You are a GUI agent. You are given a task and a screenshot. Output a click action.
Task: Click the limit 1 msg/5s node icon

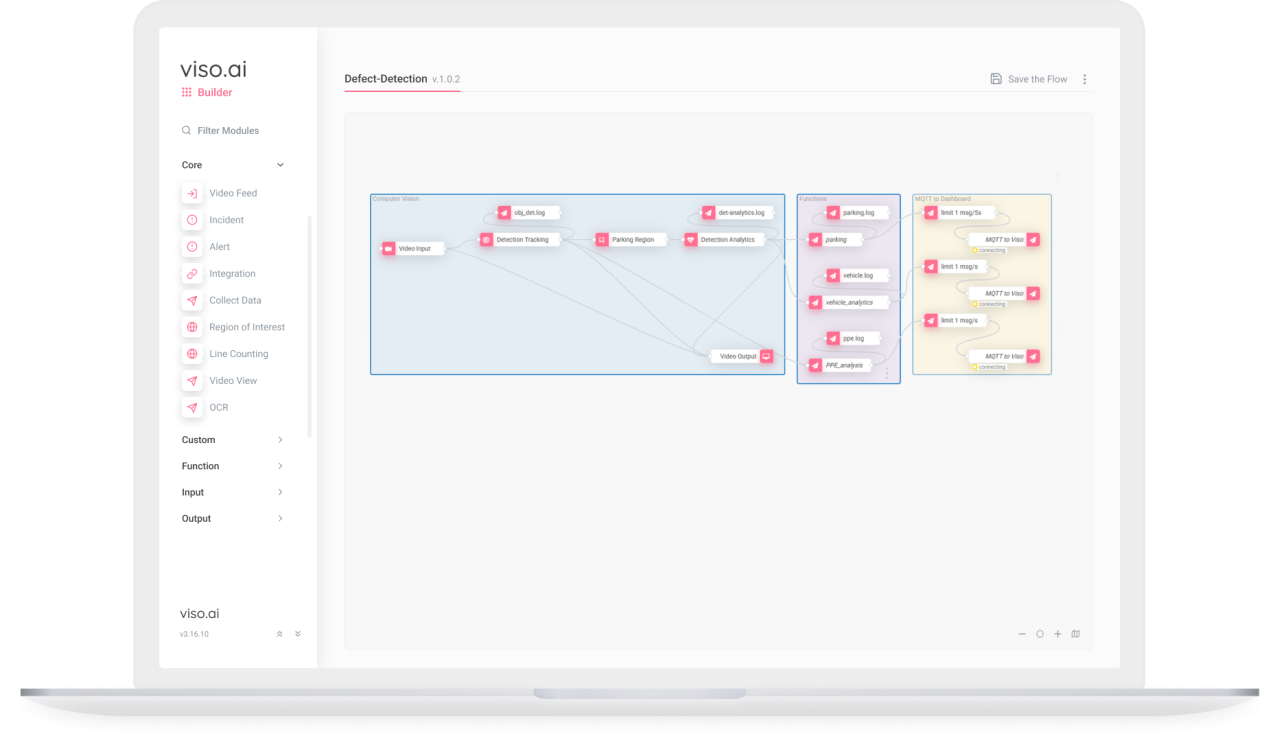coord(931,213)
